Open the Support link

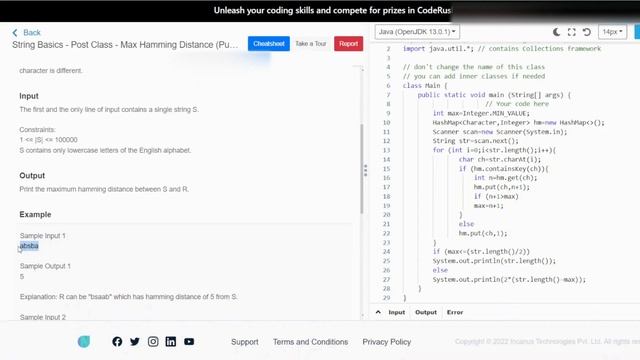pyautogui.click(x=244, y=342)
